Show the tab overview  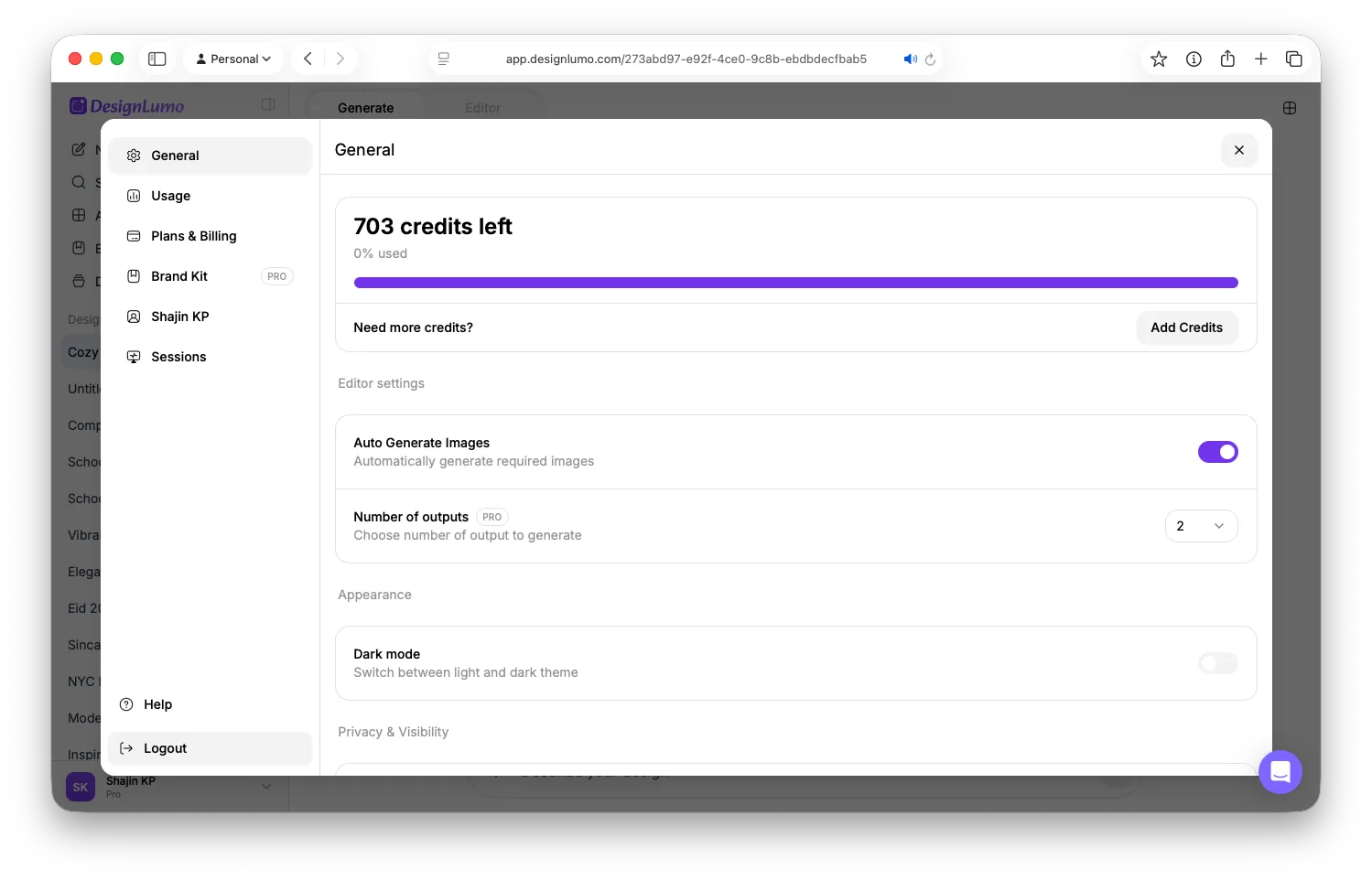[x=1294, y=59]
